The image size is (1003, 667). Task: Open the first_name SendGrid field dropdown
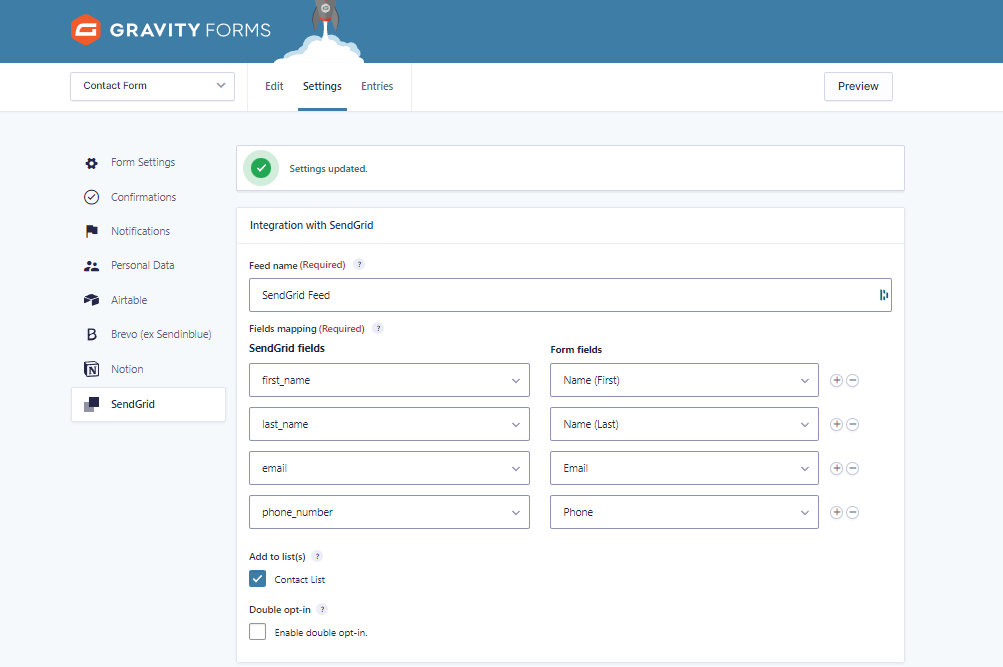tap(389, 381)
